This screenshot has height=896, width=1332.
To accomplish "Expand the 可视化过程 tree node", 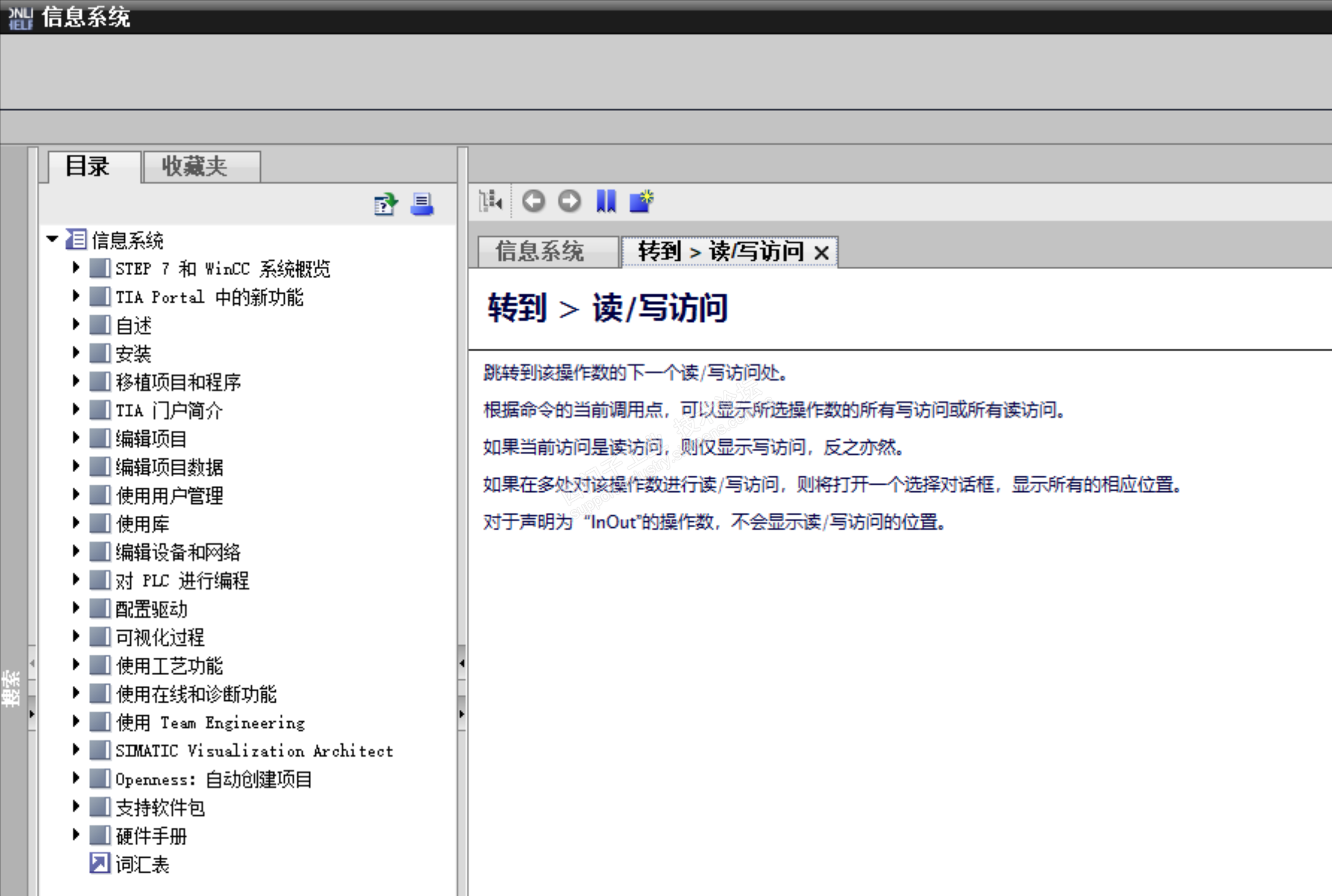I will pos(76,636).
